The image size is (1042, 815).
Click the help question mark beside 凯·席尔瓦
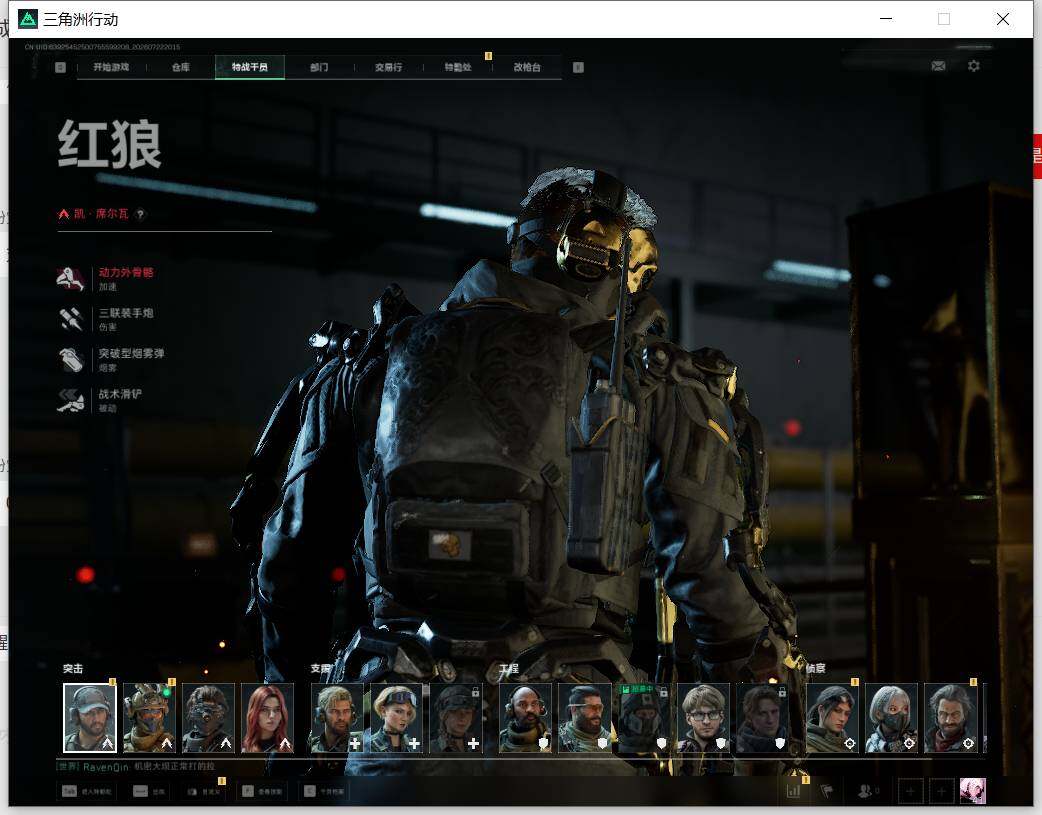click(140, 214)
